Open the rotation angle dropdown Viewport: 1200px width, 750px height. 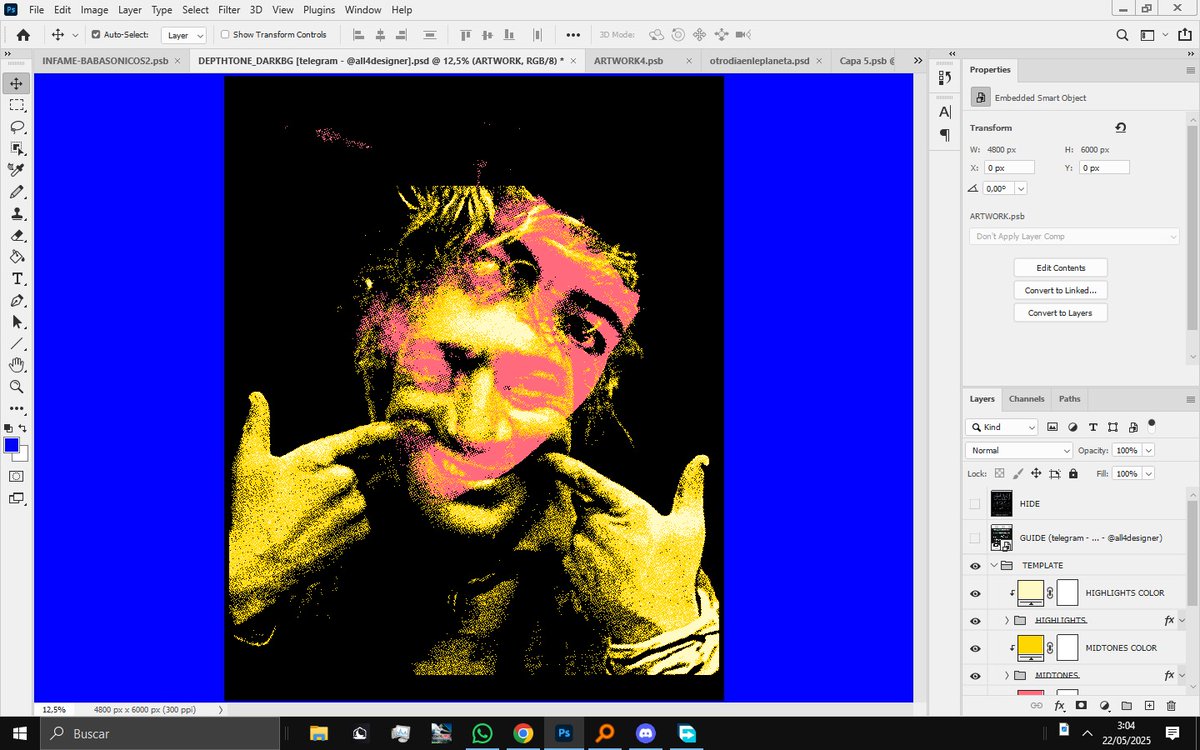click(x=1021, y=188)
